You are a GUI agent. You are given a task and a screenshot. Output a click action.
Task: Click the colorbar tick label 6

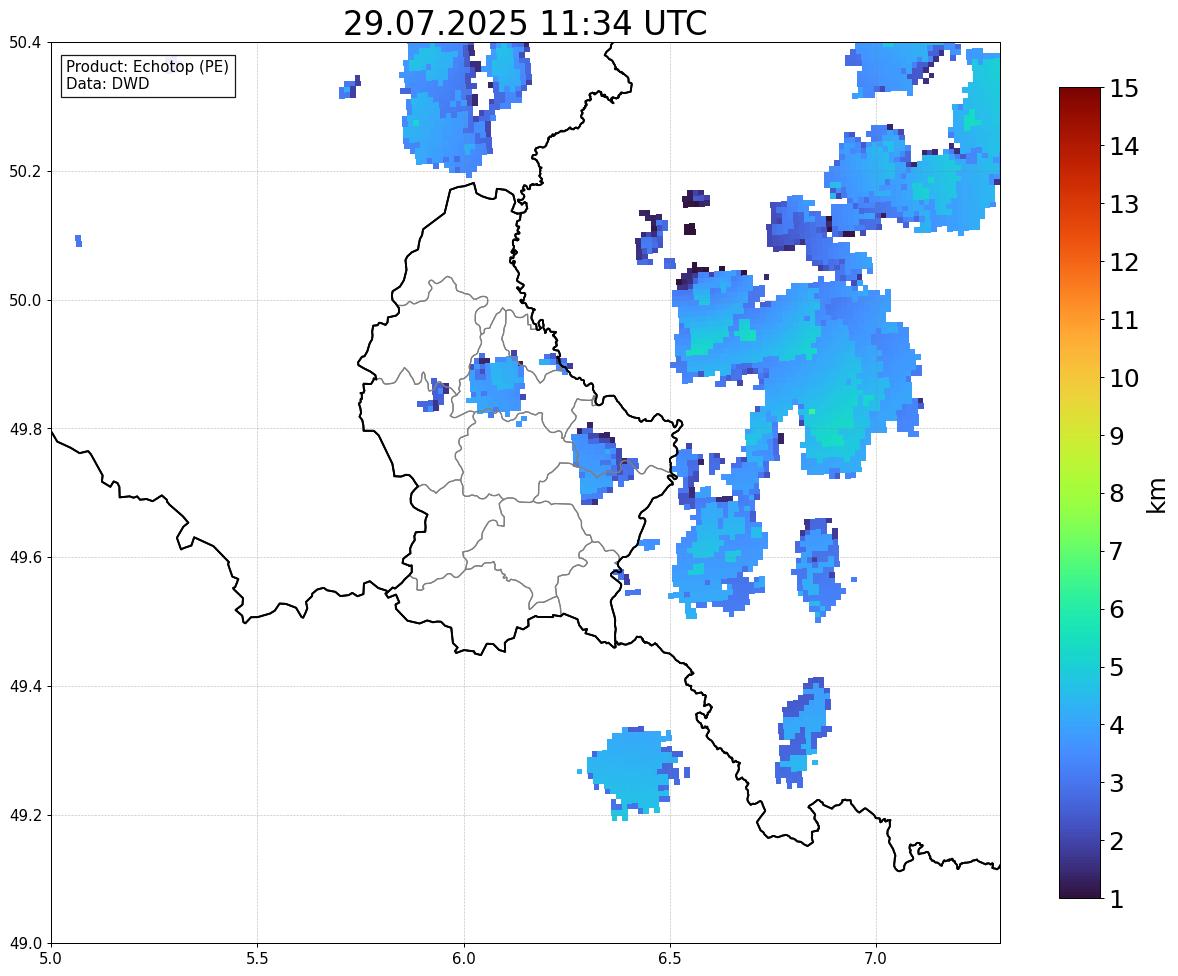(x=1117, y=609)
